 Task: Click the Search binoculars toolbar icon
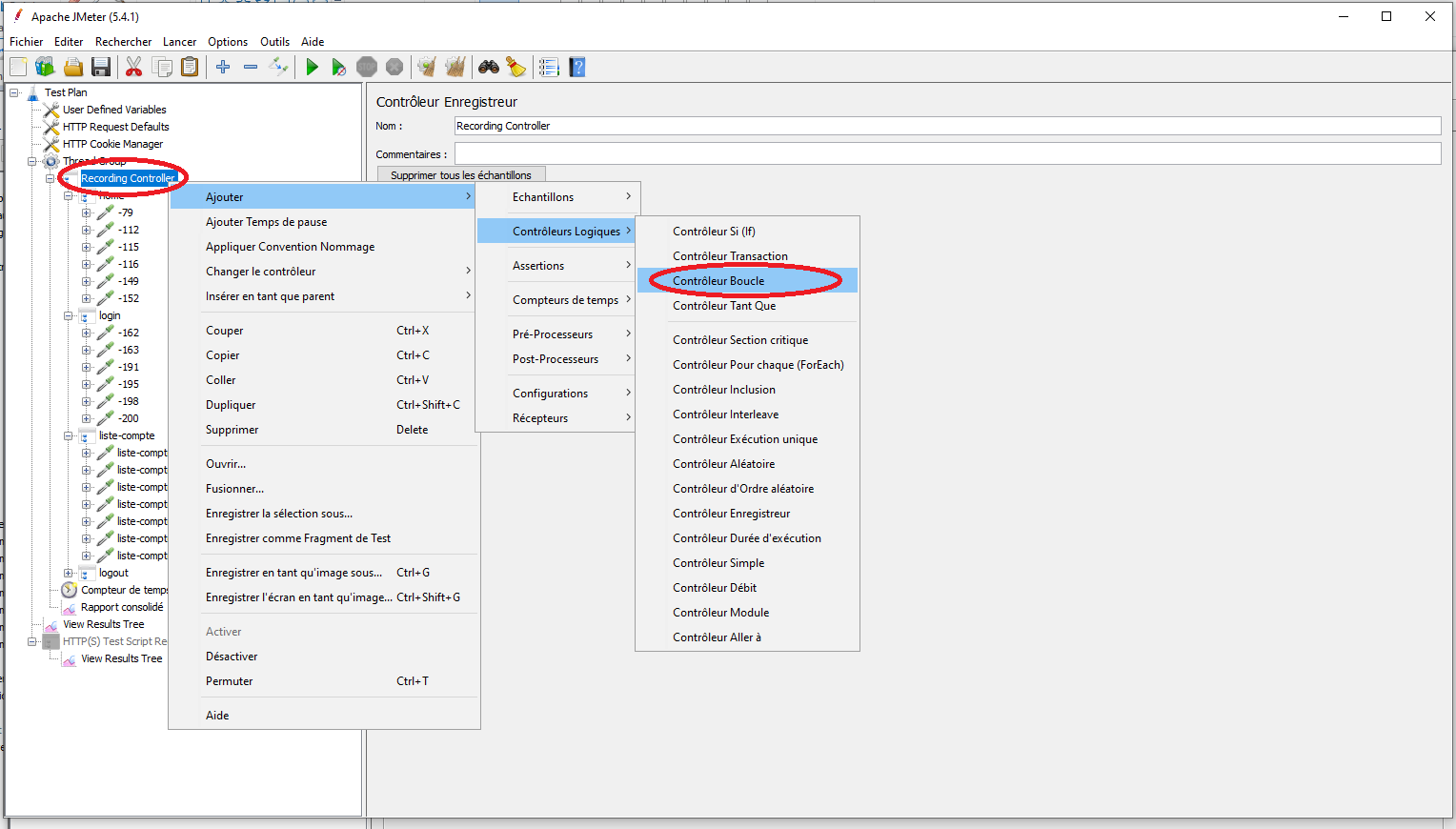[x=489, y=67]
